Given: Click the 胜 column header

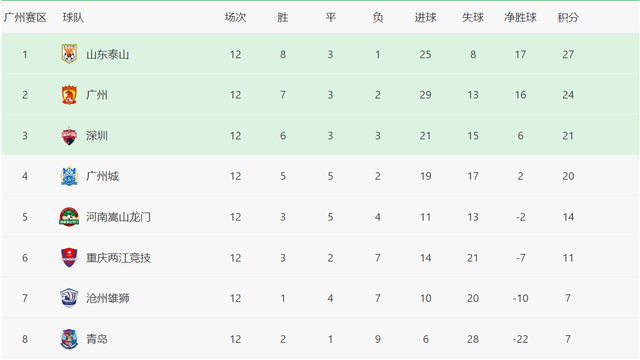Looking at the screenshot, I should tap(282, 18).
